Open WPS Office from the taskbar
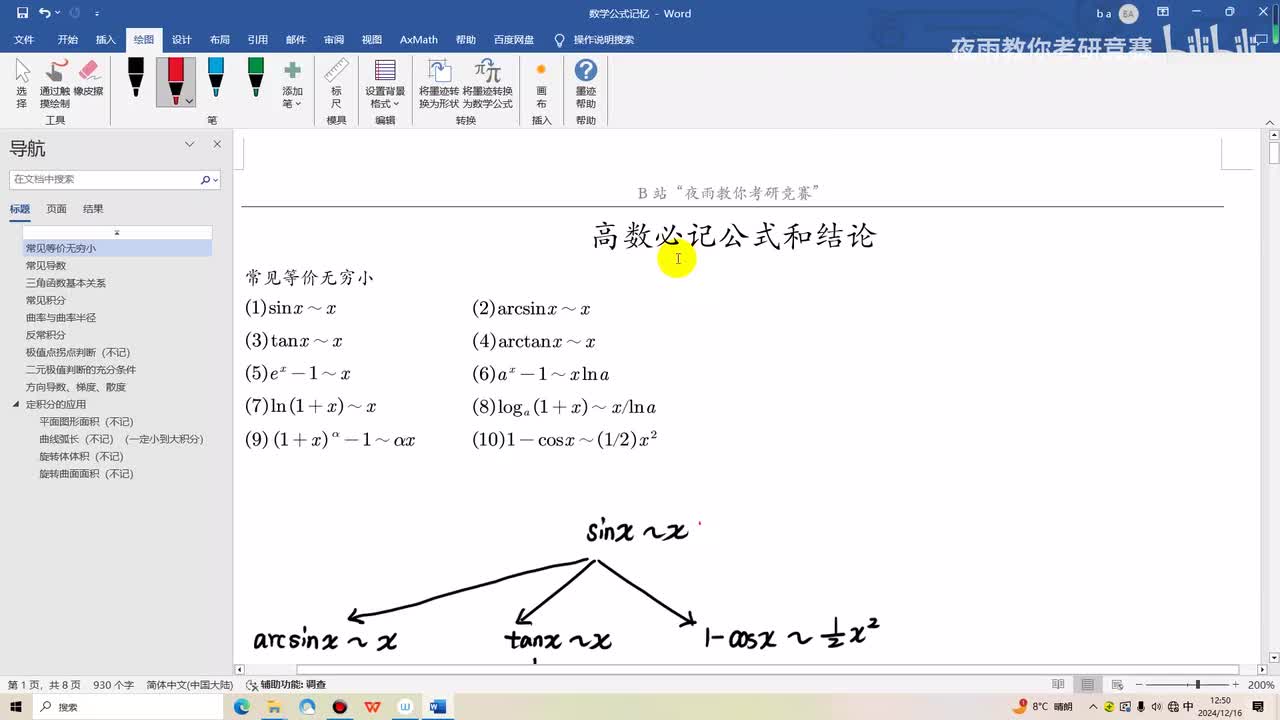The width and height of the screenshot is (1280, 720). pos(372,707)
